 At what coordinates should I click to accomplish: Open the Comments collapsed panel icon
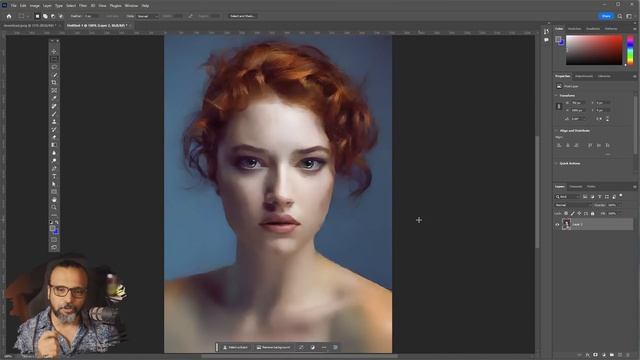pos(546,40)
